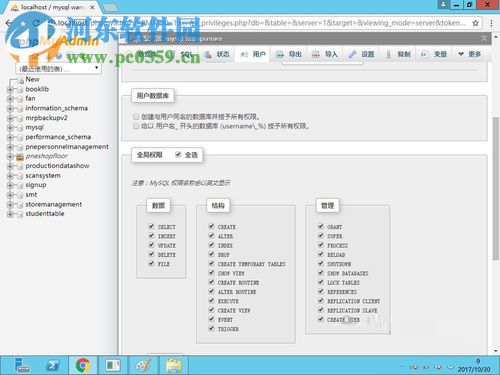Uncheck the INSERT privilege
The image size is (500, 375).
pyautogui.click(x=151, y=236)
